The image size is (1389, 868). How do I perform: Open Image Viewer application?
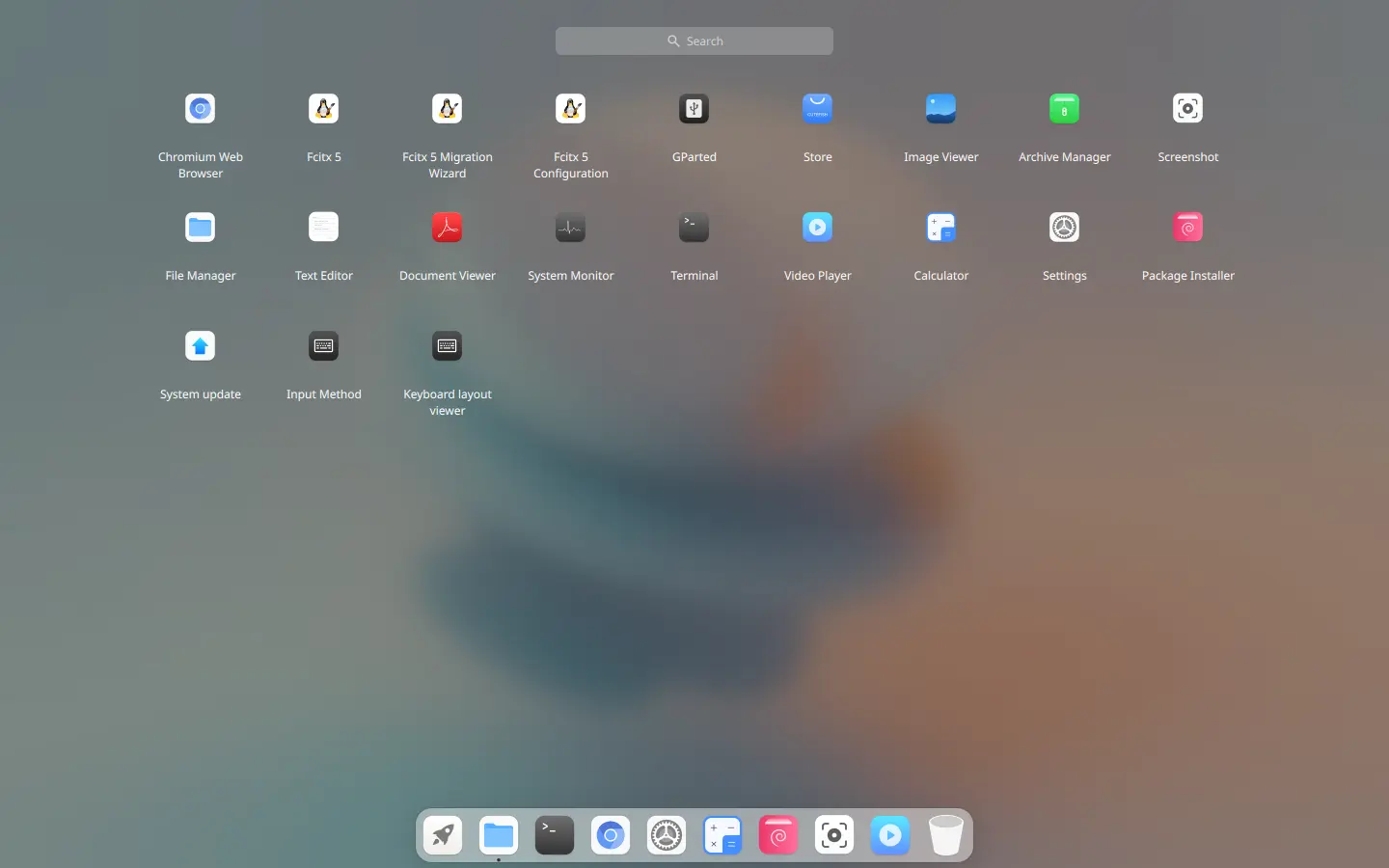click(x=940, y=109)
